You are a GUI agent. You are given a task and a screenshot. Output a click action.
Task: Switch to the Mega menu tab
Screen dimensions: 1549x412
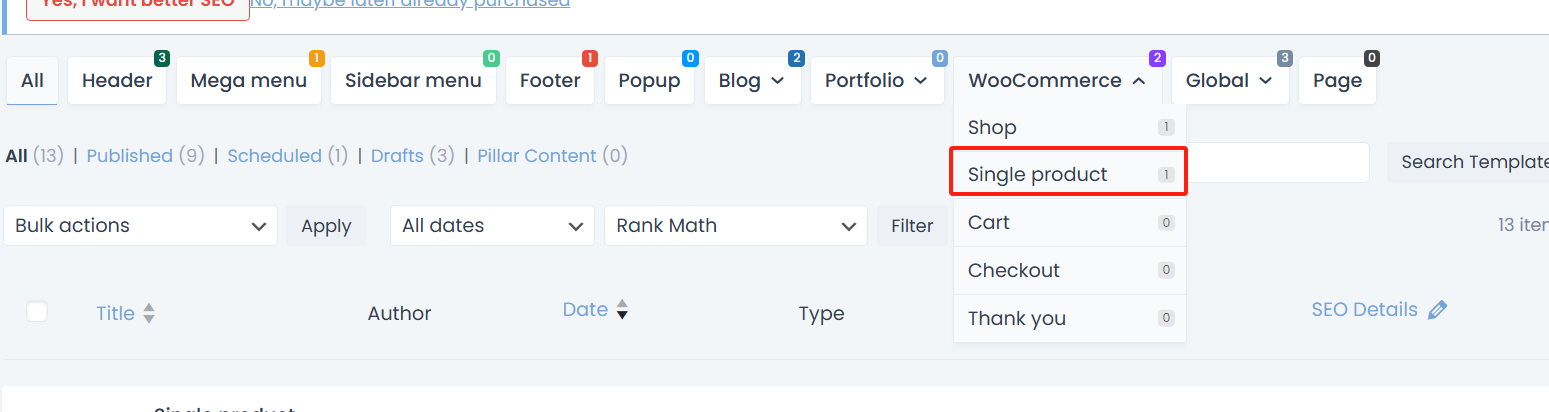pyautogui.click(x=249, y=81)
